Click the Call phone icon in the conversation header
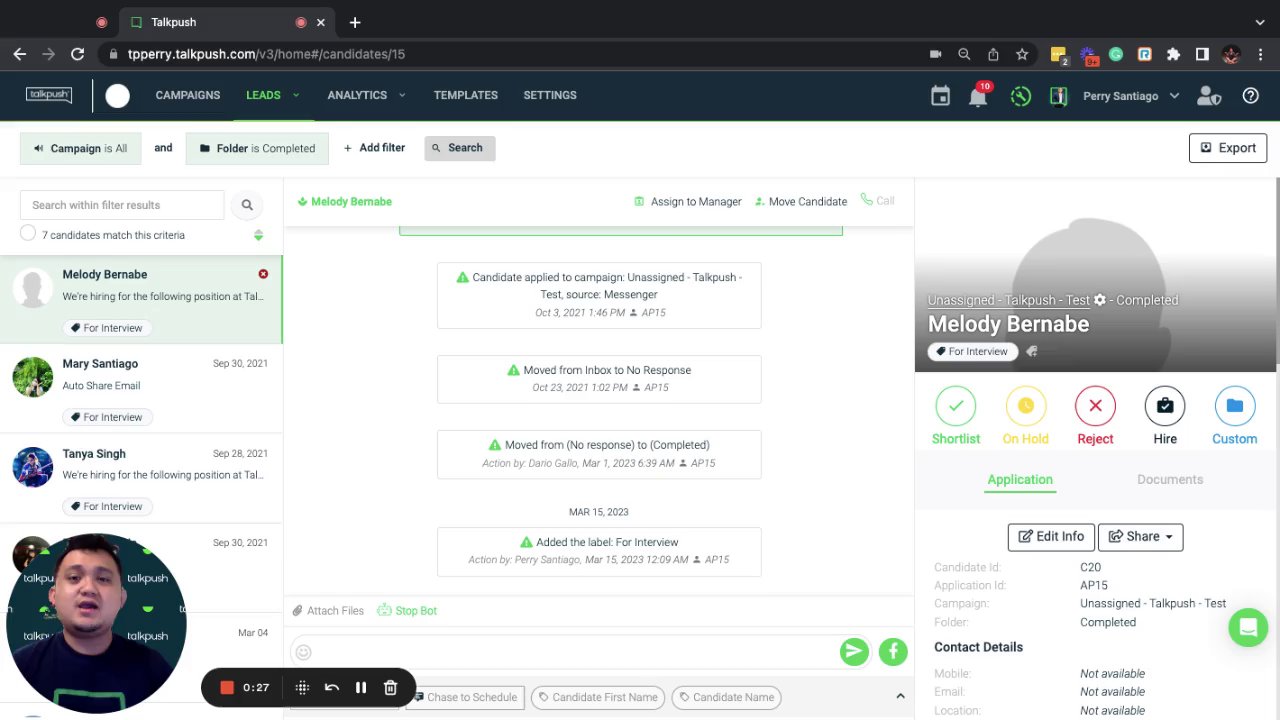1280x720 pixels. coord(877,201)
